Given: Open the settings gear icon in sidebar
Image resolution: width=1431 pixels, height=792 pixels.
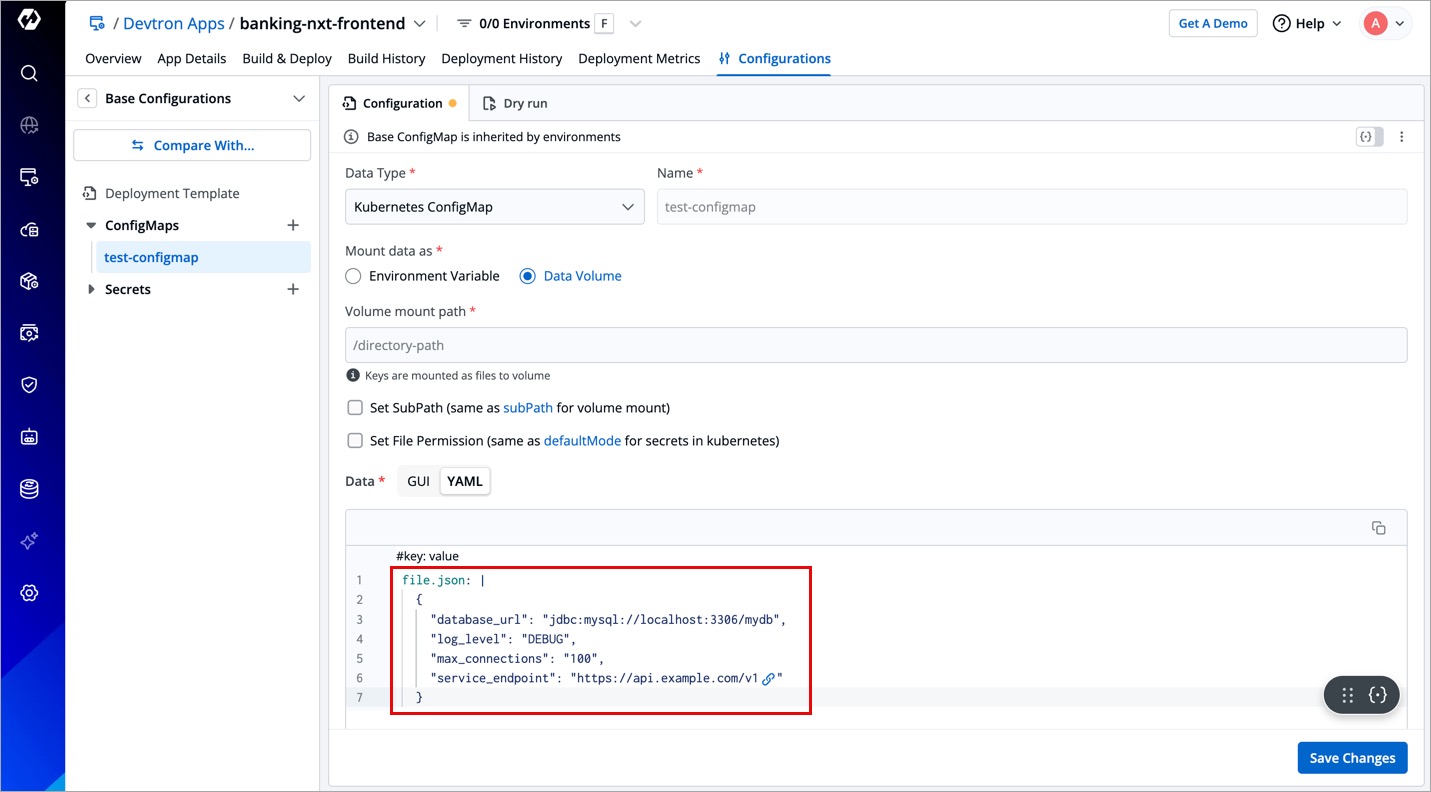Looking at the screenshot, I should coord(29,593).
